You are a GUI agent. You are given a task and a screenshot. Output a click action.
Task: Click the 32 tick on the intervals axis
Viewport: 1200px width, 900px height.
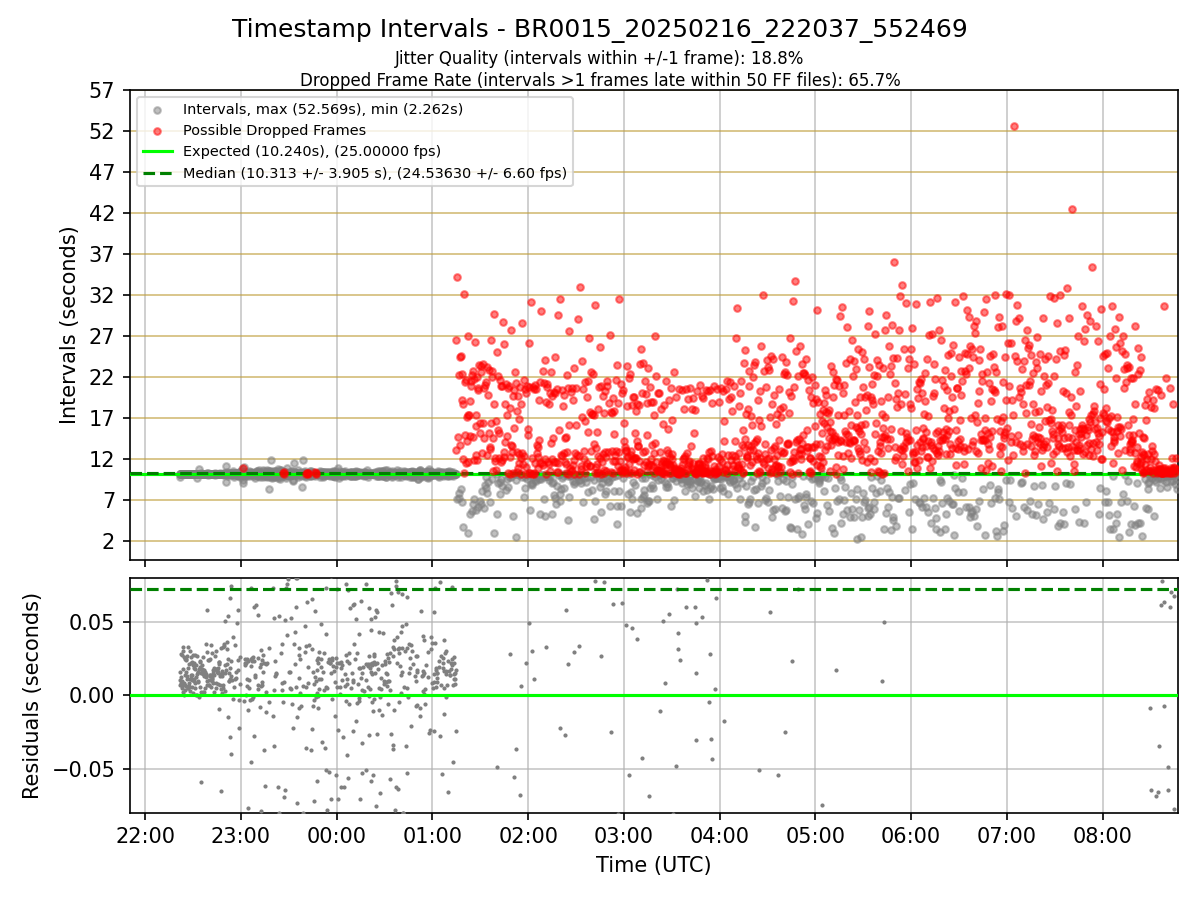click(104, 296)
